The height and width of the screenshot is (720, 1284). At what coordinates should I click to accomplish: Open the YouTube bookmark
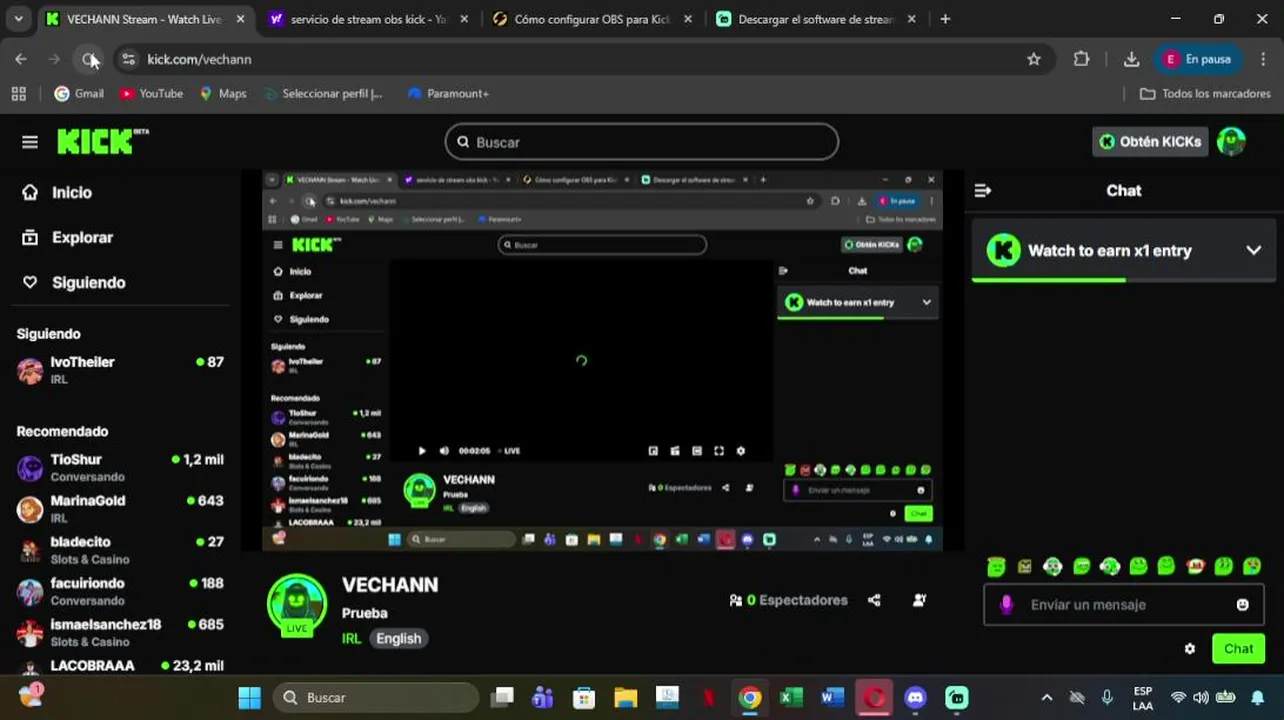click(x=151, y=93)
